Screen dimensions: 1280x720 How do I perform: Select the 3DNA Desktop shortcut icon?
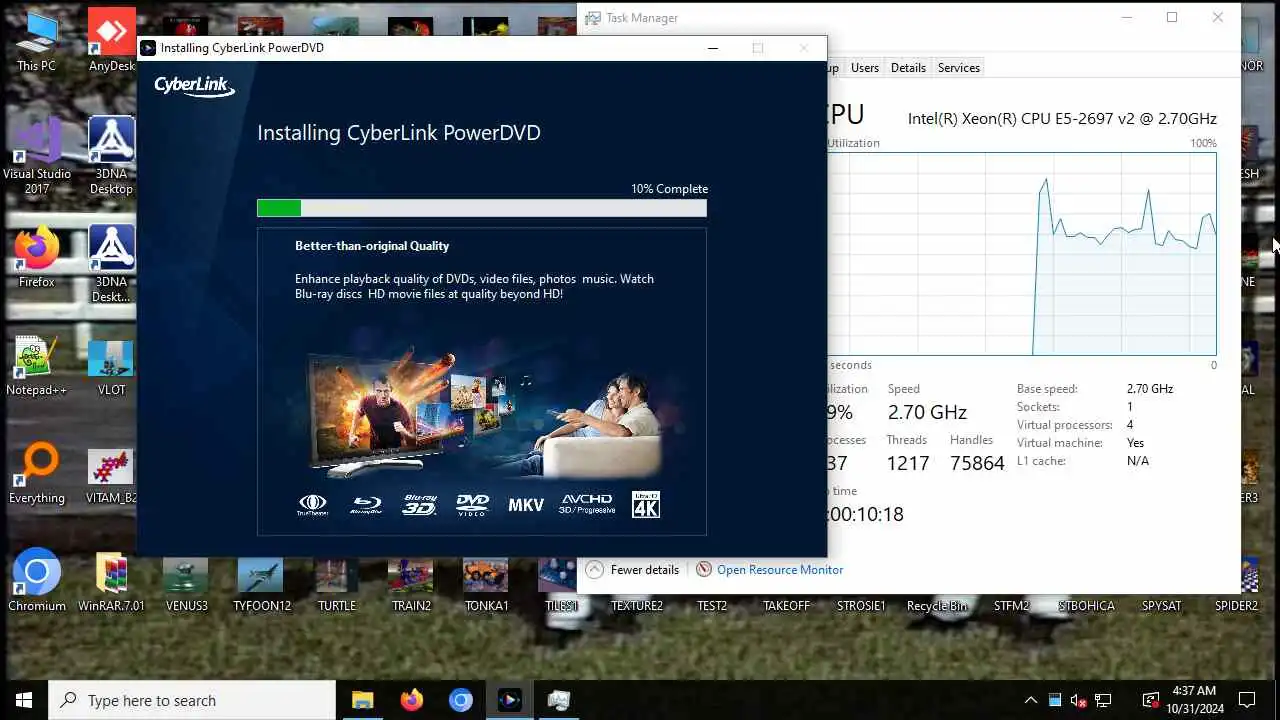click(x=111, y=155)
